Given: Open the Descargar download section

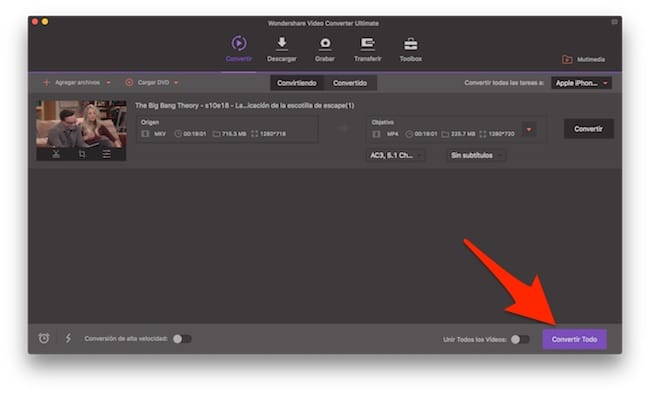Looking at the screenshot, I should pos(281,49).
